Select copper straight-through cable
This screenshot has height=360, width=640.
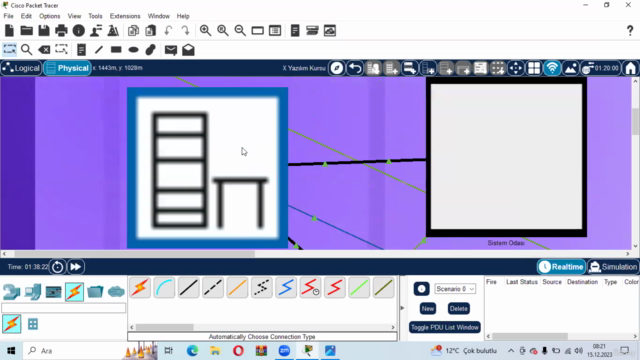click(189, 288)
